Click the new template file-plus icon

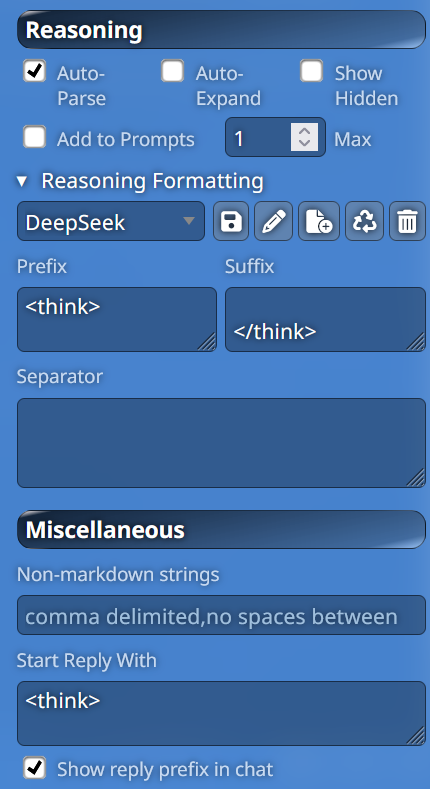(x=319, y=221)
